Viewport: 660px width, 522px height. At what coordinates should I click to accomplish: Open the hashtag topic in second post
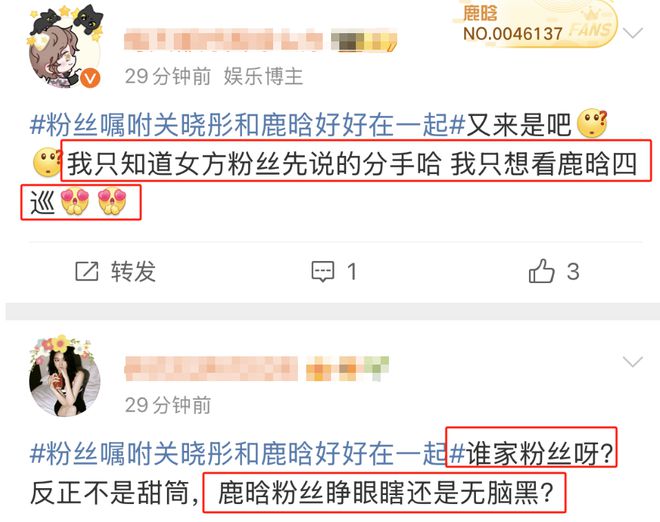click(247, 454)
